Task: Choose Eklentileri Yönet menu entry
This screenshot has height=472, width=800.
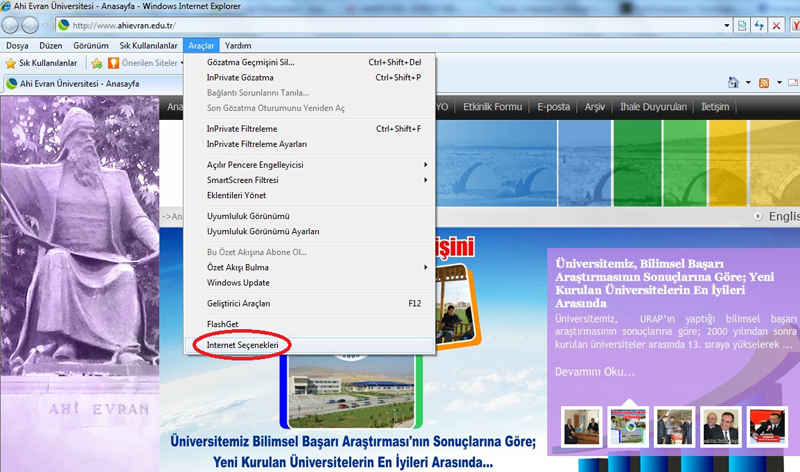Action: 310,195
